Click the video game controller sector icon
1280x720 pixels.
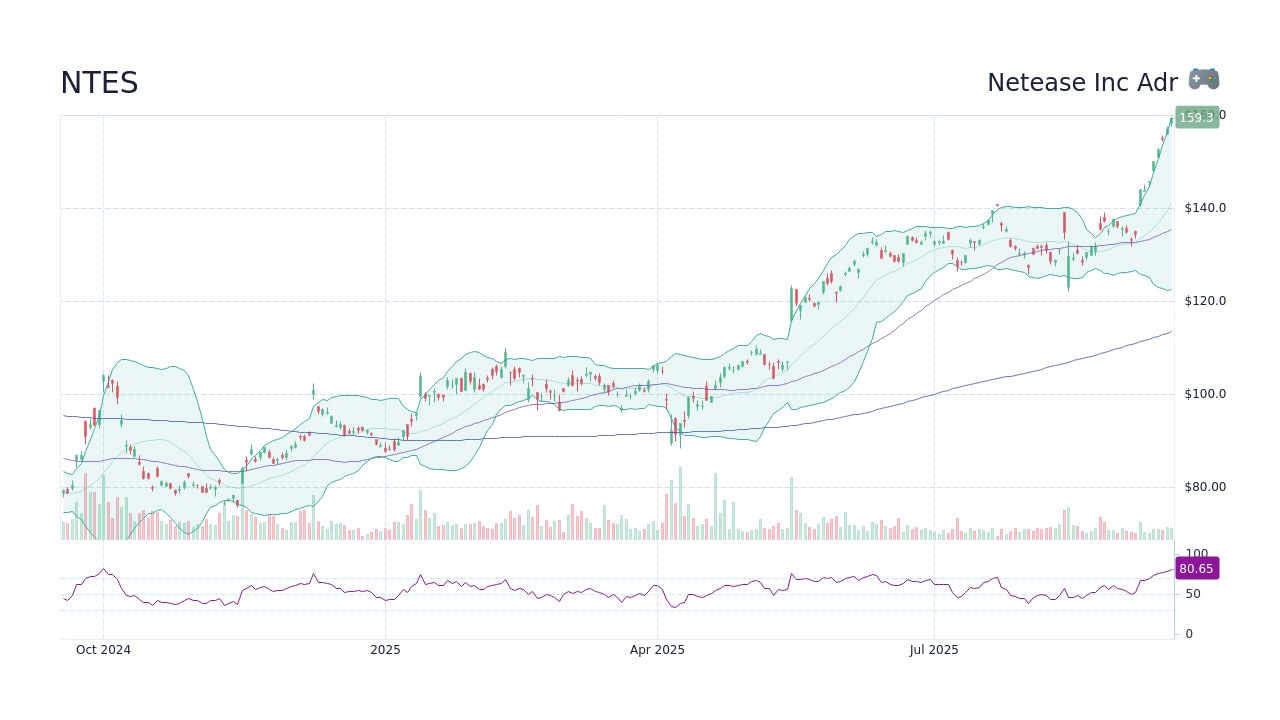[1203, 78]
